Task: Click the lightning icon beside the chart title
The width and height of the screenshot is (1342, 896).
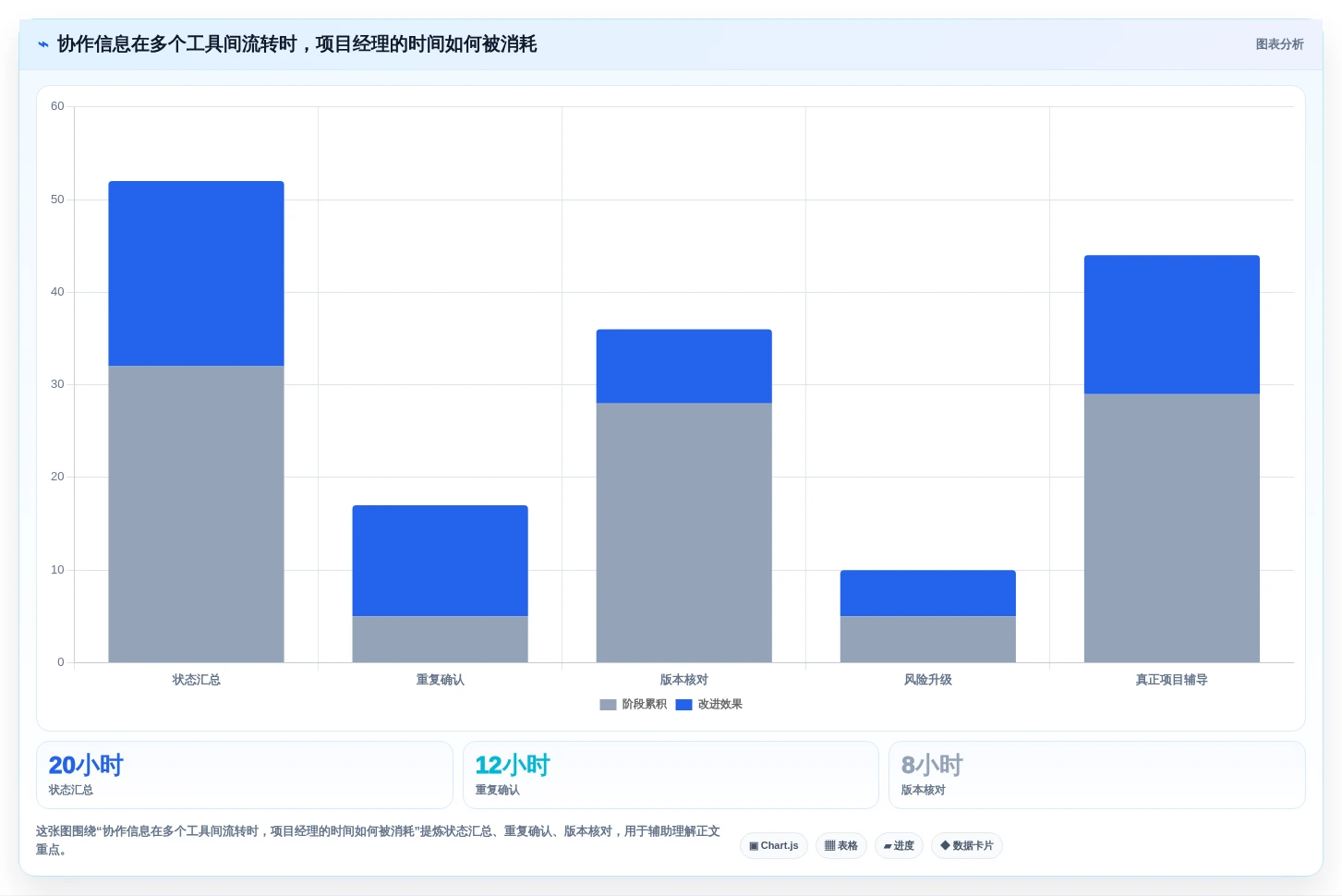Action: pyautogui.click(x=42, y=44)
